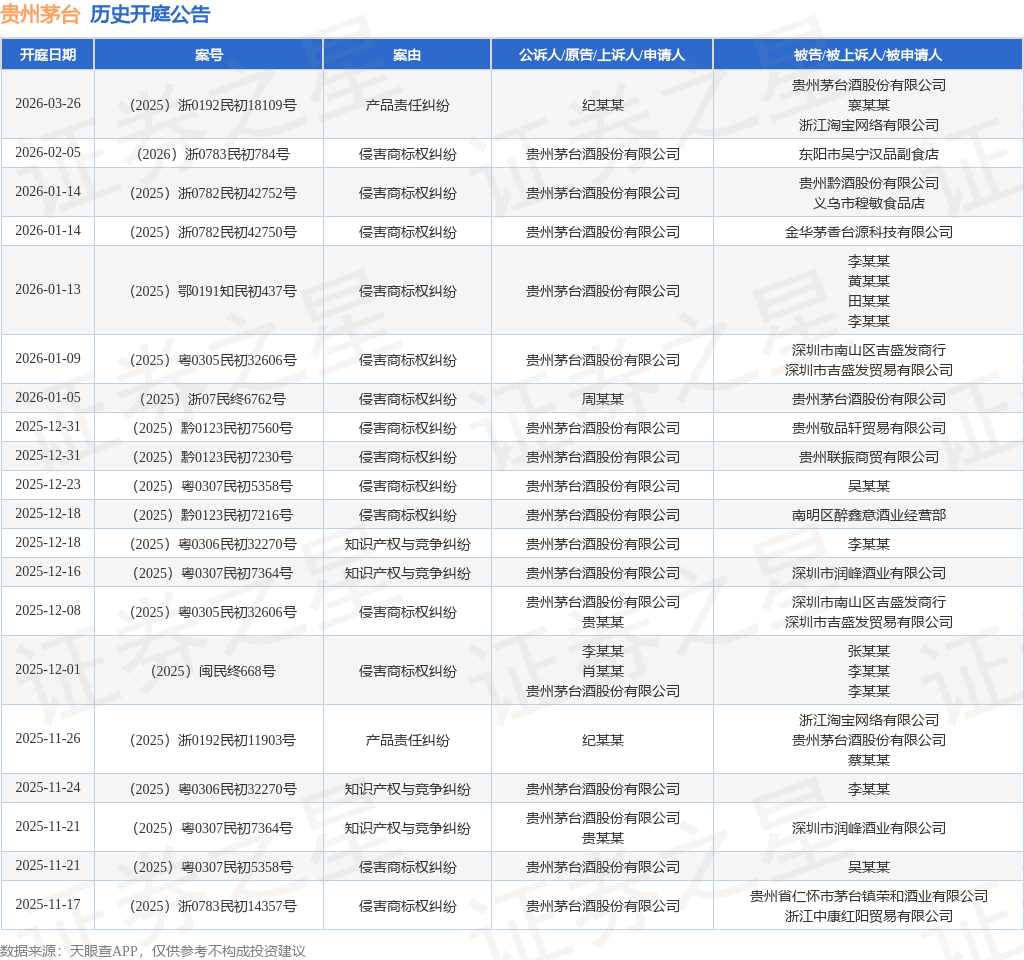Select the 开庭日期 column header

point(48,55)
